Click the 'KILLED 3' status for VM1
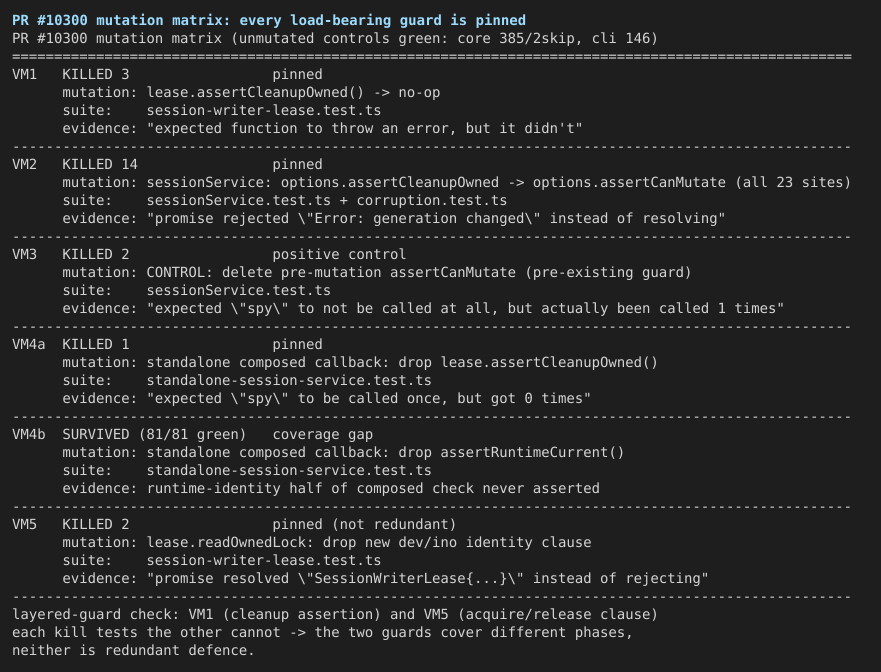The height and width of the screenshot is (672, 881). pyautogui.click(x=96, y=74)
